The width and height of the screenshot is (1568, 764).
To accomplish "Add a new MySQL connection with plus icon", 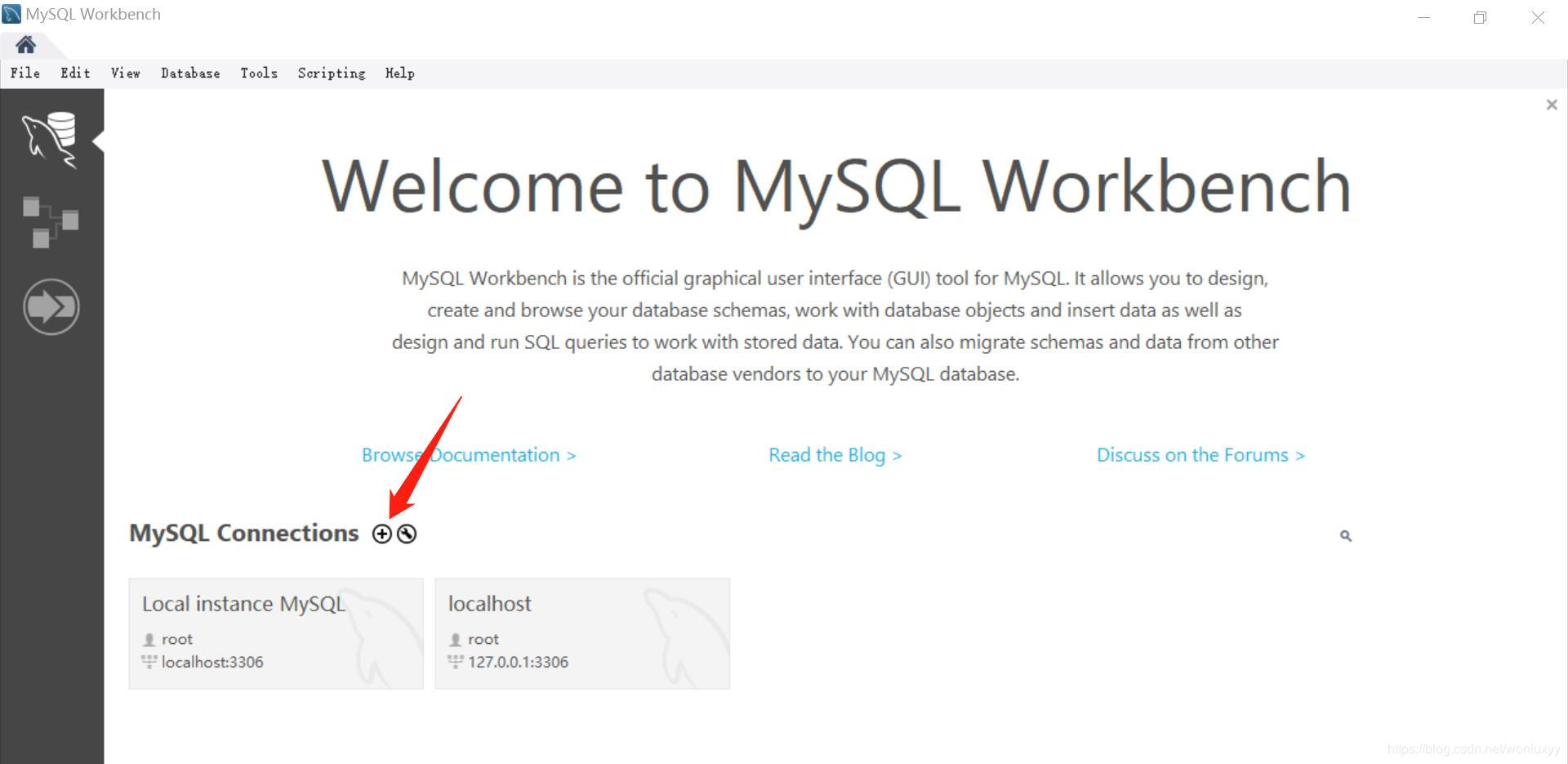I will 382,534.
